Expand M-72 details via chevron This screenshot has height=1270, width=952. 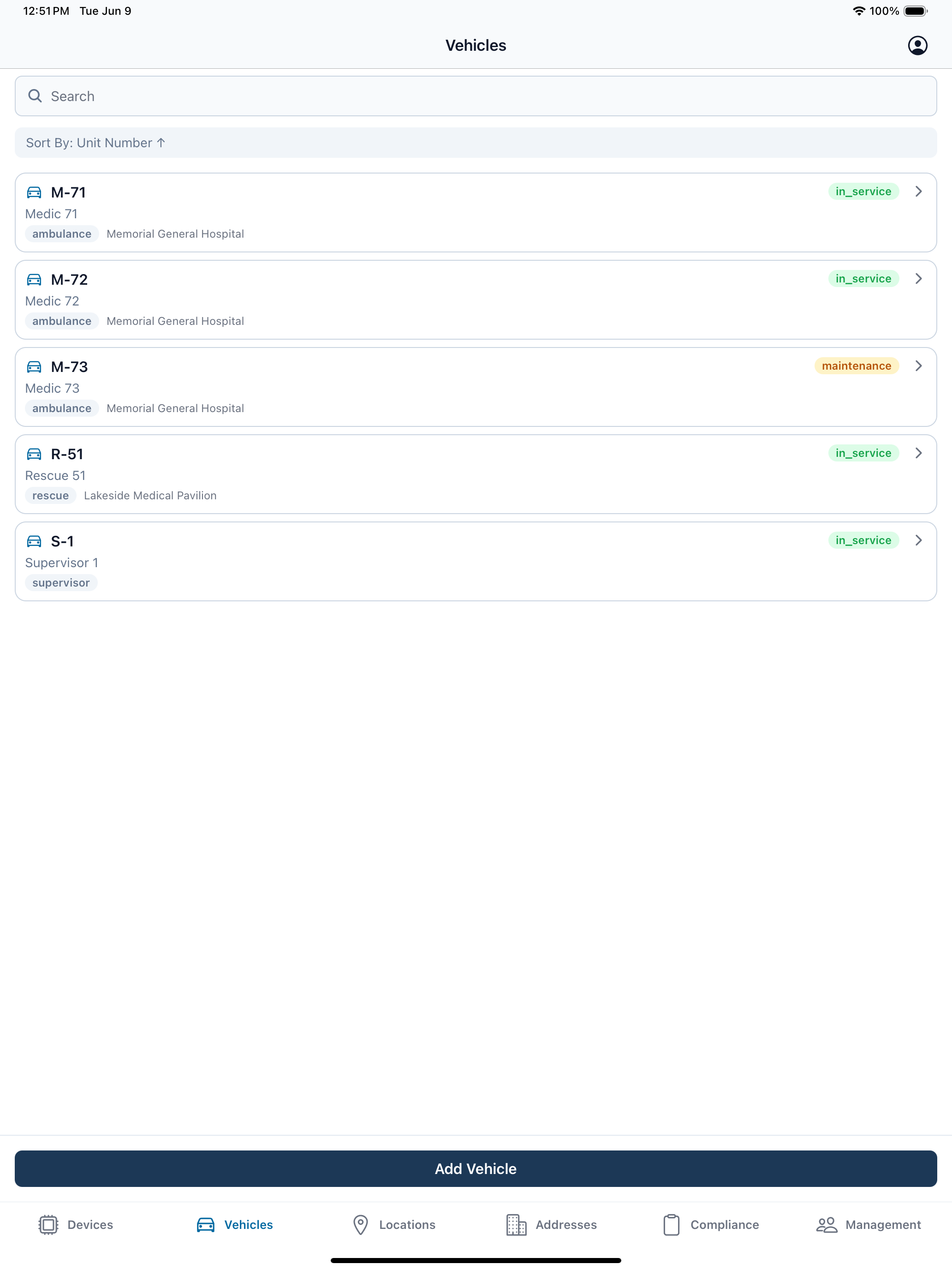pyautogui.click(x=918, y=278)
